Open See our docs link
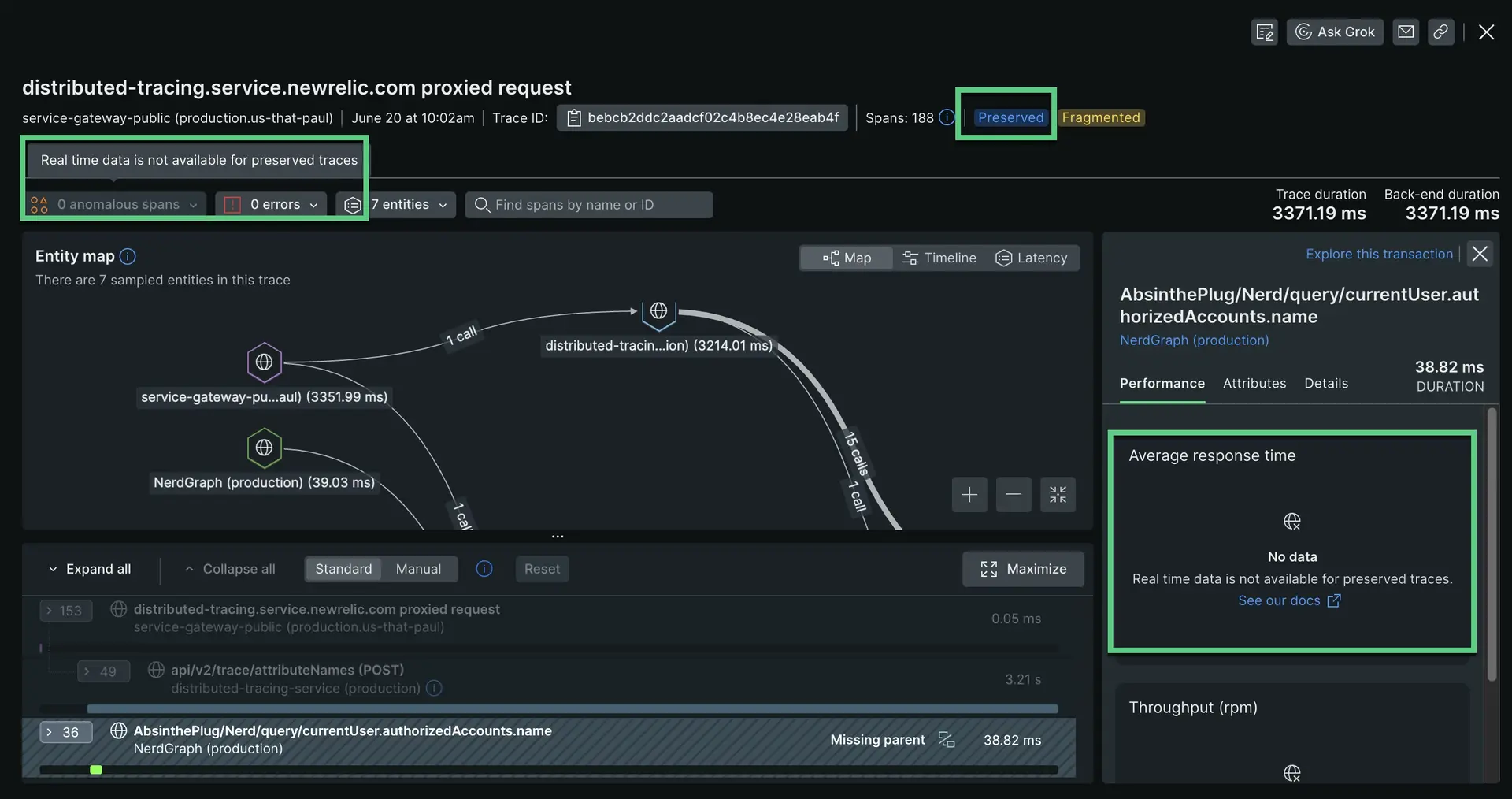Image resolution: width=1512 pixels, height=799 pixels. click(x=1280, y=600)
